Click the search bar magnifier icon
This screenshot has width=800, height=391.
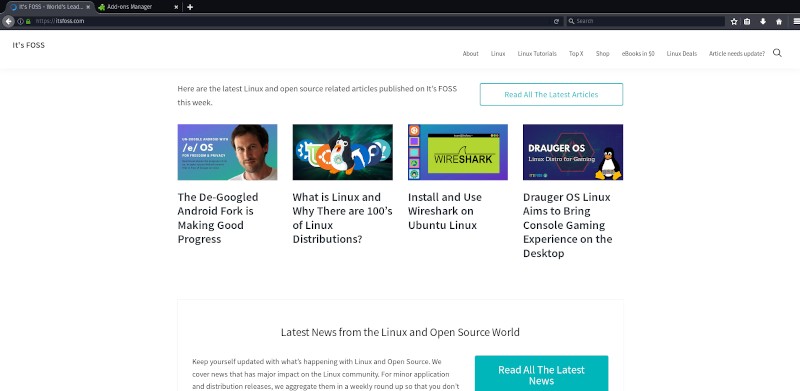572,21
